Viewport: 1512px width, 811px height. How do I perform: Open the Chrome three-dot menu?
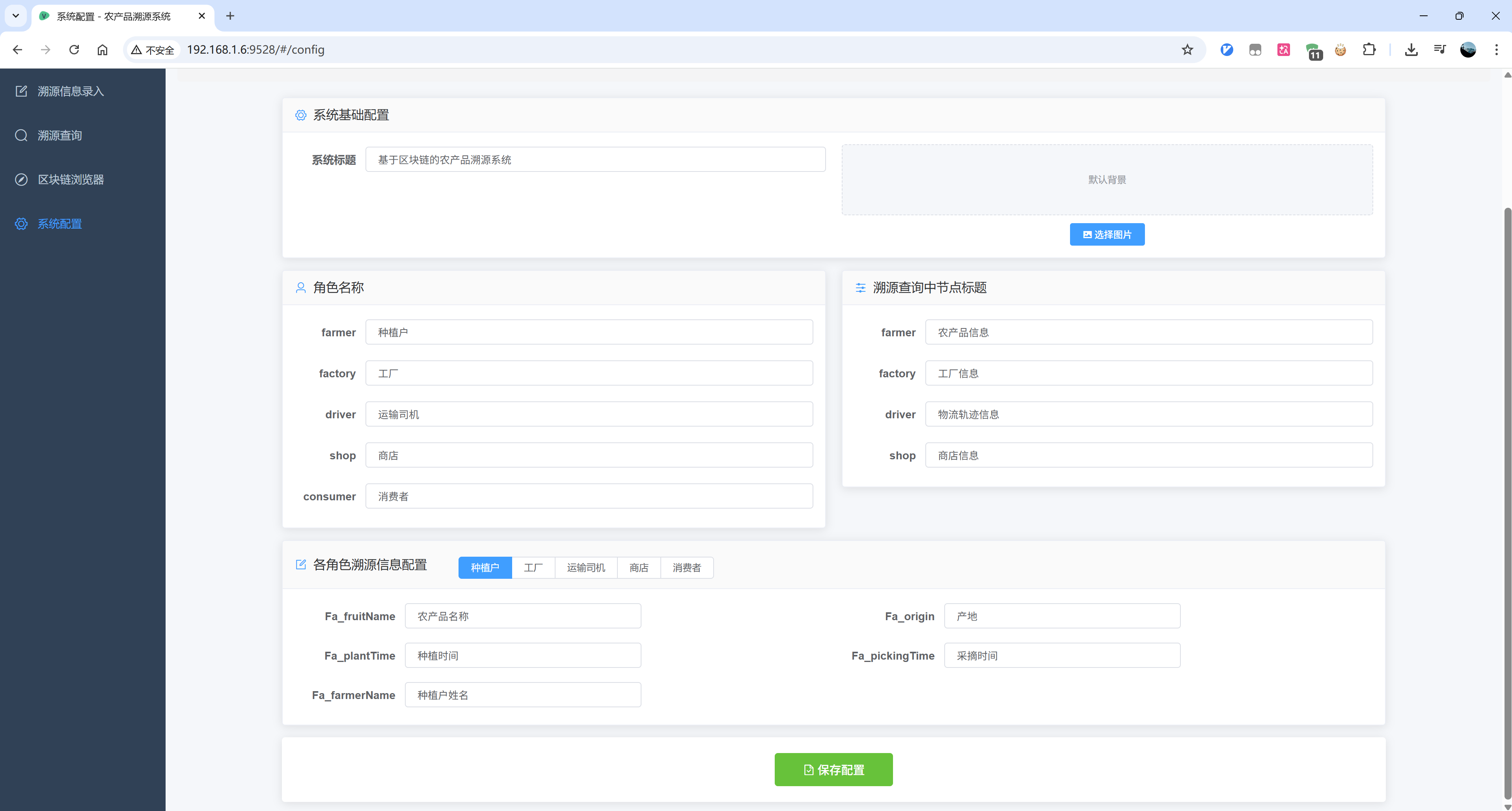(1497, 50)
